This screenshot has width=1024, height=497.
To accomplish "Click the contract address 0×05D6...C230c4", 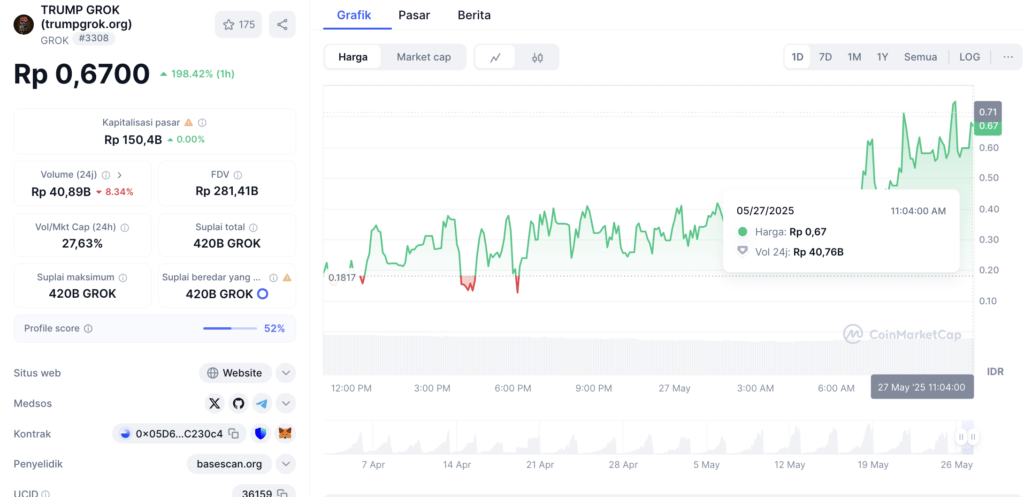I will [x=179, y=434].
